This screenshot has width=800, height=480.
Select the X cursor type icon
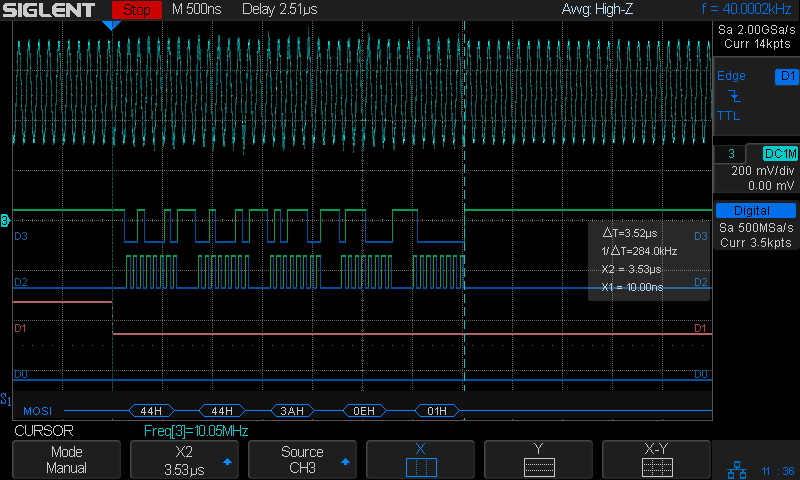[420, 467]
